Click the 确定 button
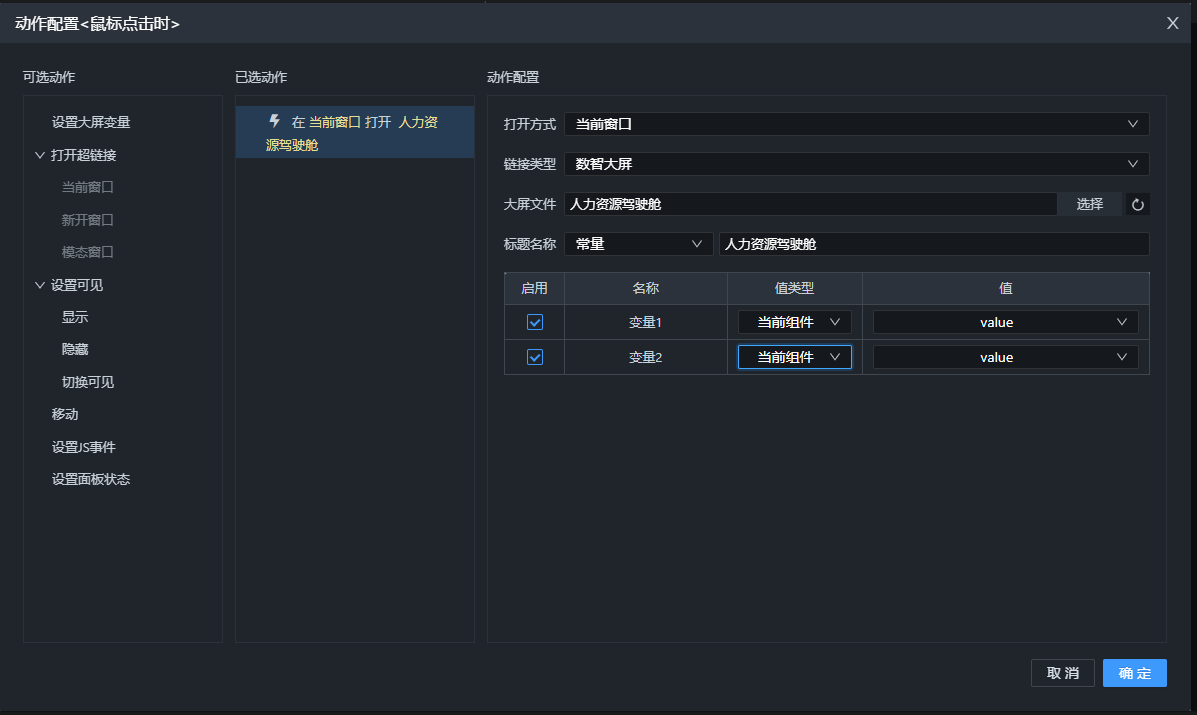The height and width of the screenshot is (715, 1197). 1134,673
